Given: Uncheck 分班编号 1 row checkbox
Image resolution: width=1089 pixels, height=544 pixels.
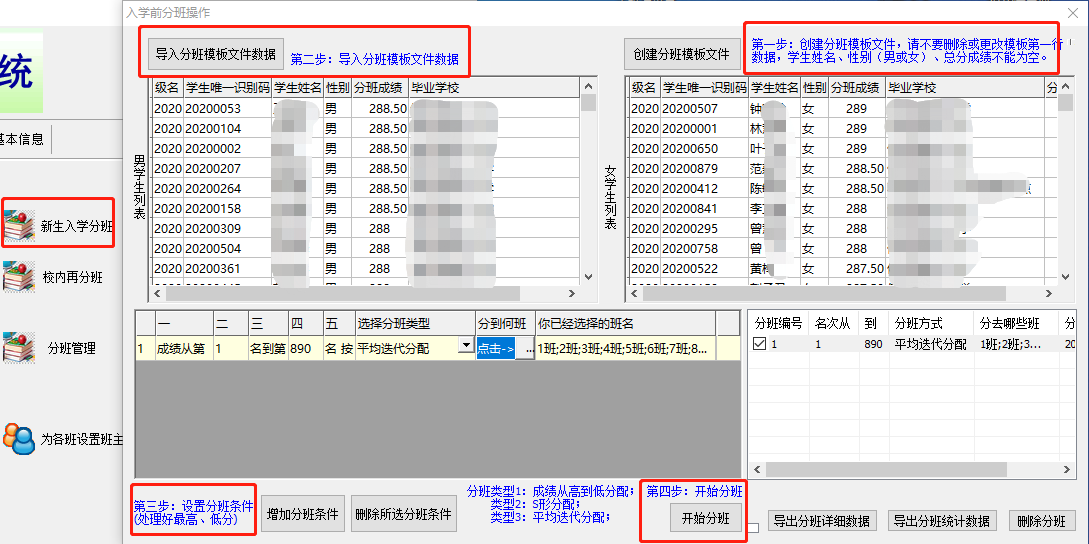Looking at the screenshot, I should [760, 343].
